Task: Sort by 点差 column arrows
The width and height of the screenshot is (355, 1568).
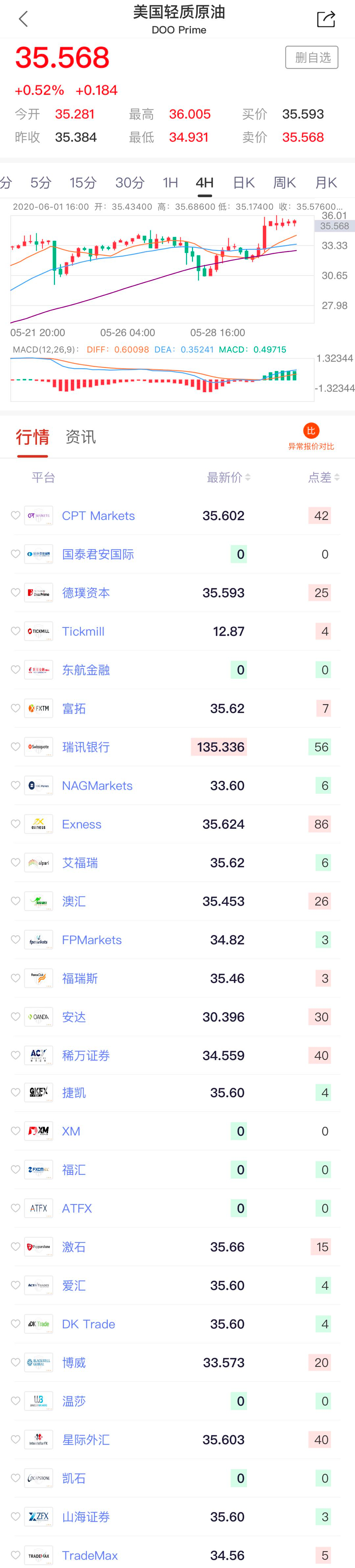Action: point(337,478)
